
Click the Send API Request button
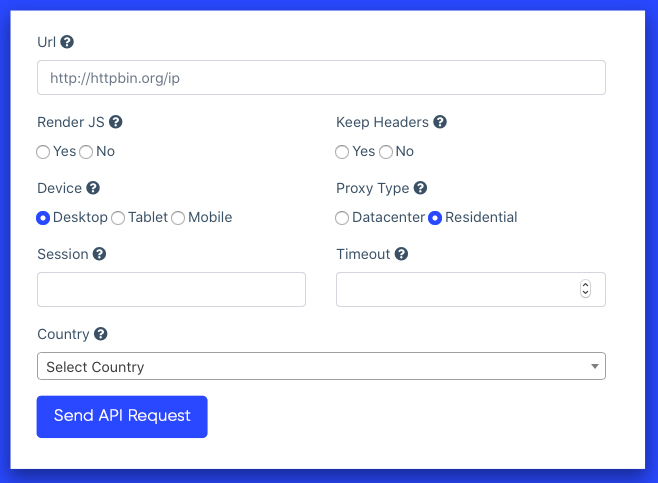[x=122, y=417]
